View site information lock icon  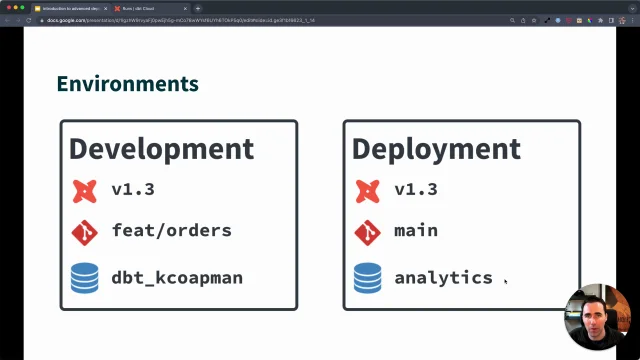(42, 20)
